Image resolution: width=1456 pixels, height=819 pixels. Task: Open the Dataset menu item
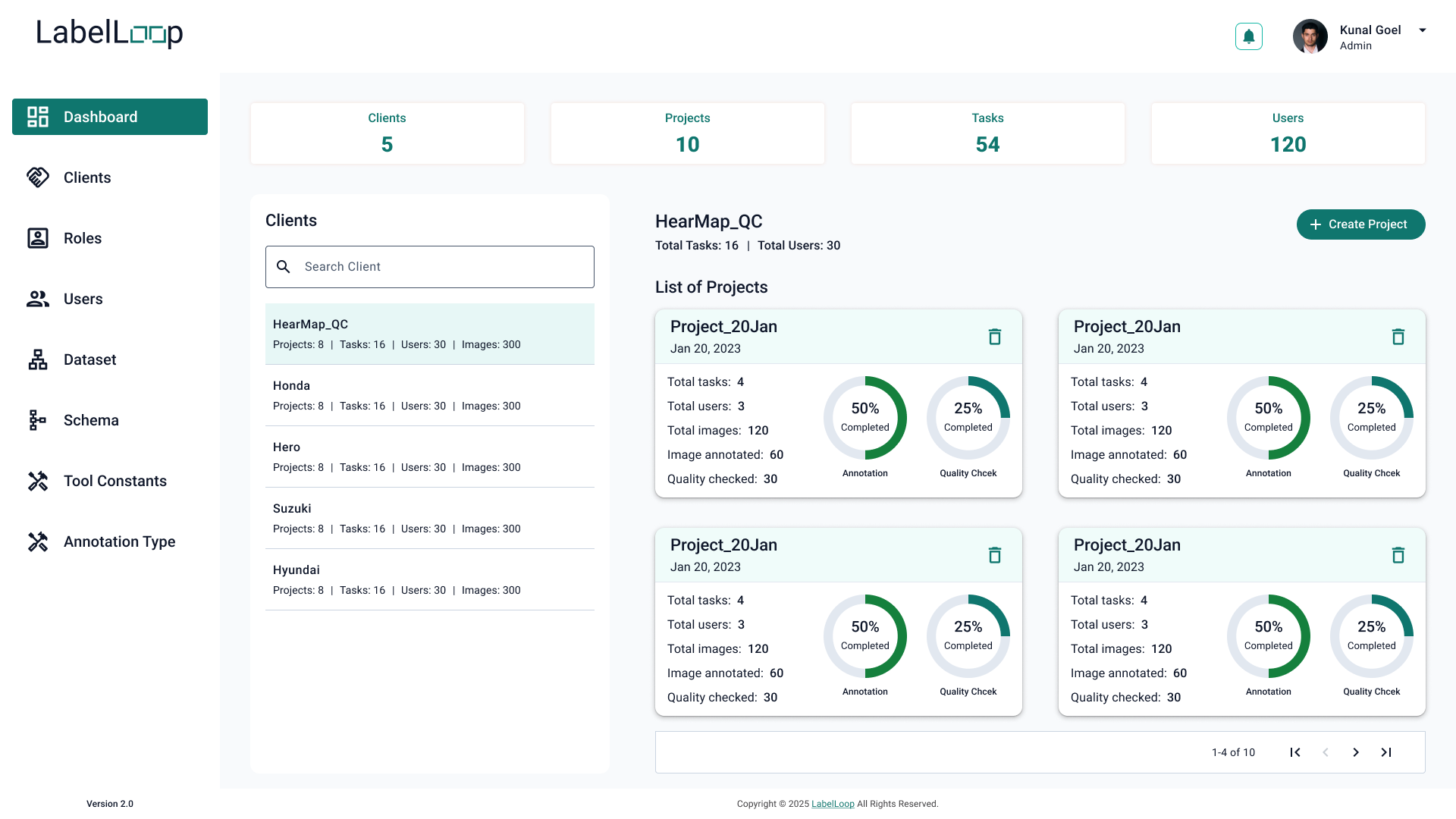110,359
